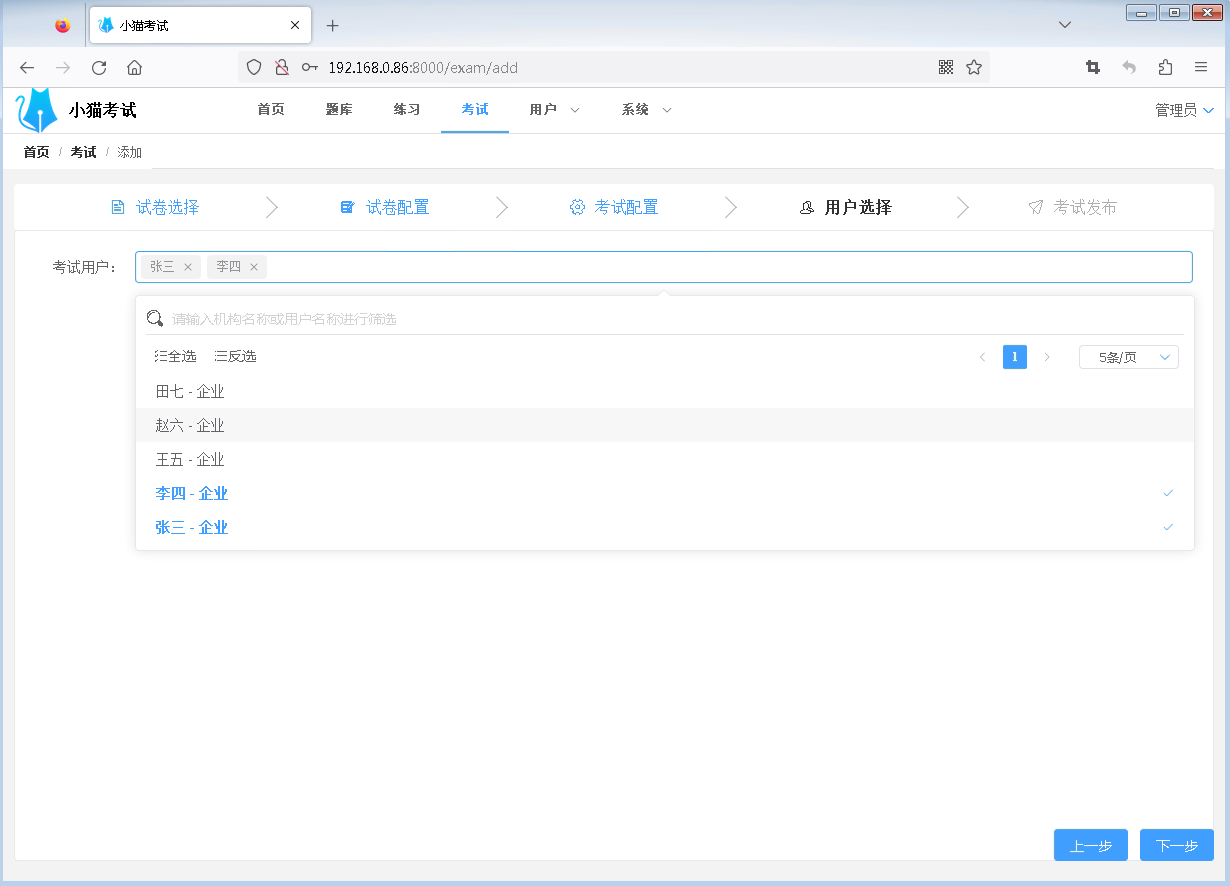Click the 考试 breadcrumb link
The width and height of the screenshot is (1230, 886).
tap(83, 152)
